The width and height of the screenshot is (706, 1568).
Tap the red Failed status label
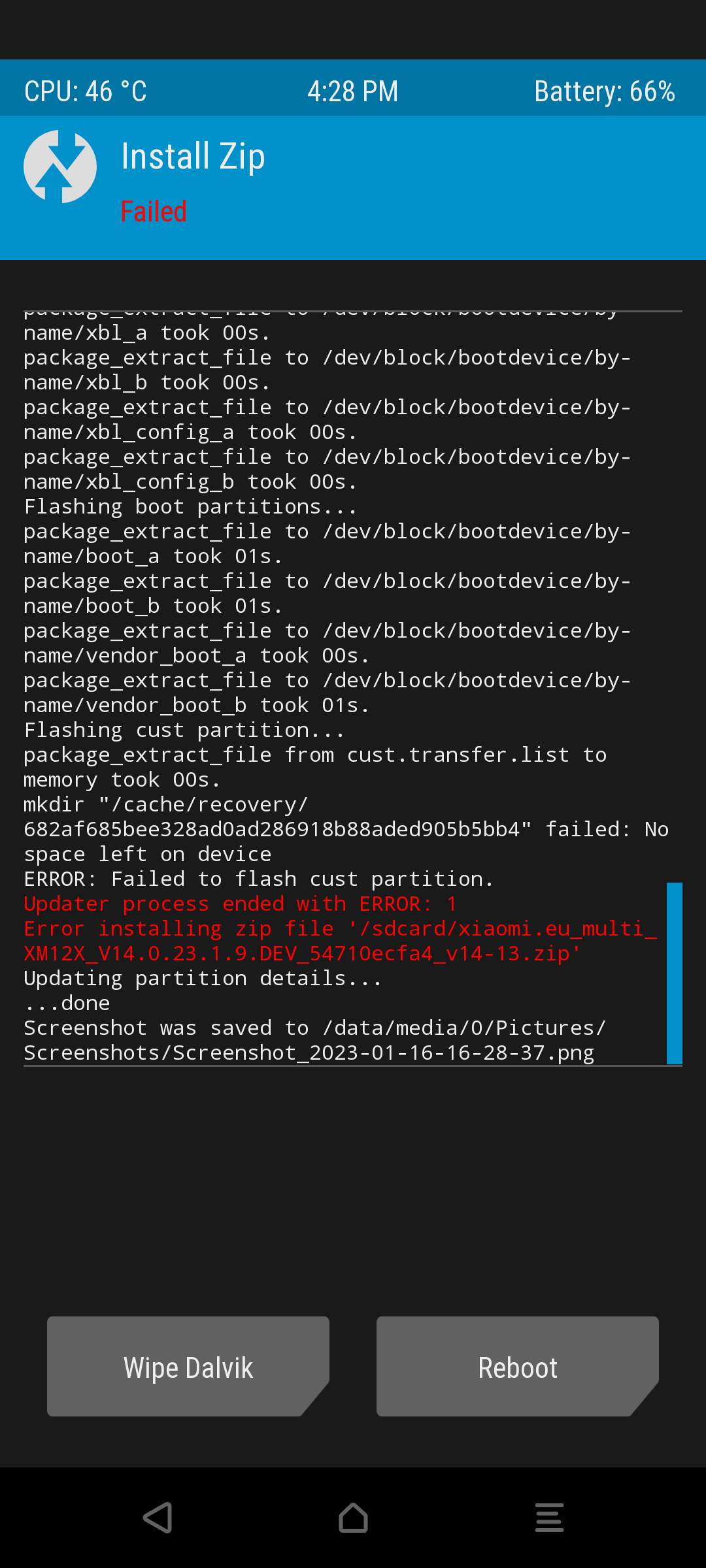coord(154,212)
